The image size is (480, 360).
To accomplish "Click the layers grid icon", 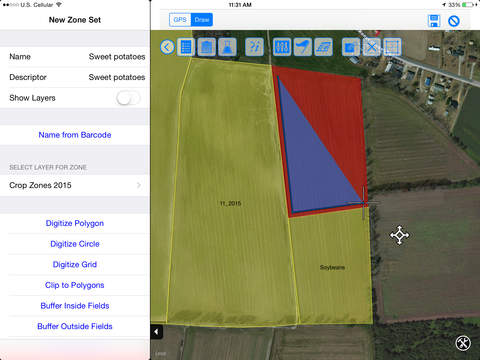I will click(x=323, y=47).
